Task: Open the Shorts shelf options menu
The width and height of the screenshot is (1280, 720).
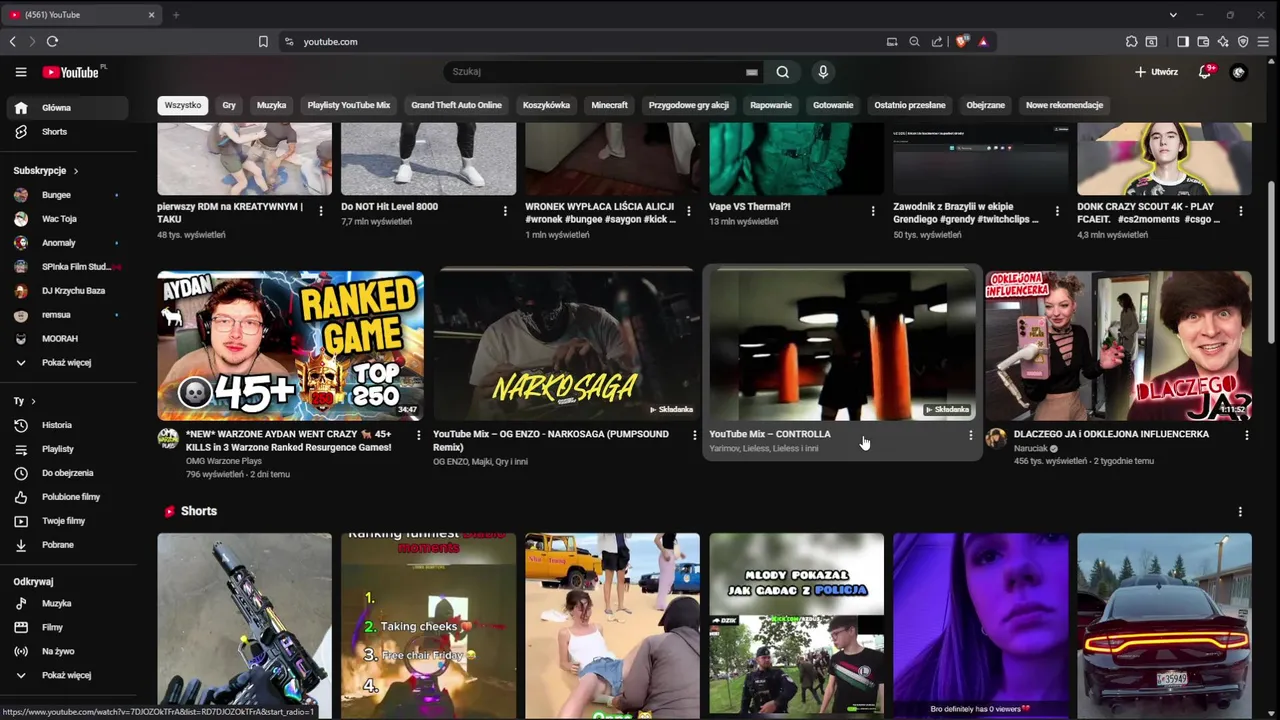Action: 1240,512
